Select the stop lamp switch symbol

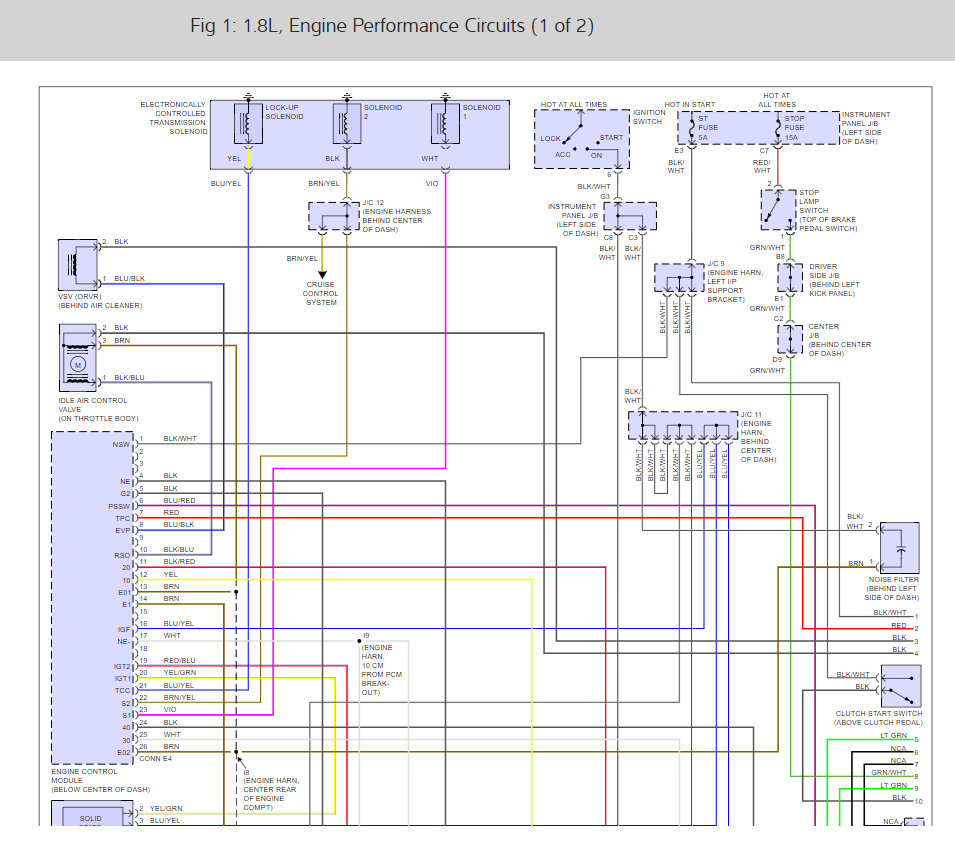point(778,210)
